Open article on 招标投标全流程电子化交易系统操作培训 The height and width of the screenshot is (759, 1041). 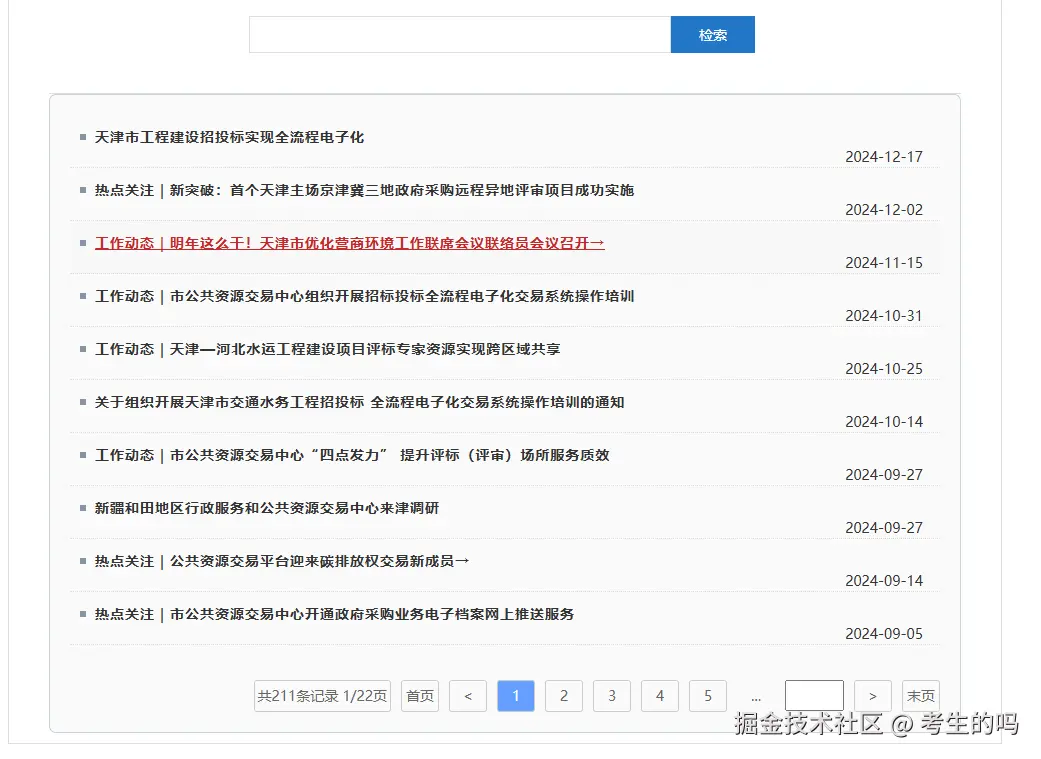pyautogui.click(x=364, y=296)
